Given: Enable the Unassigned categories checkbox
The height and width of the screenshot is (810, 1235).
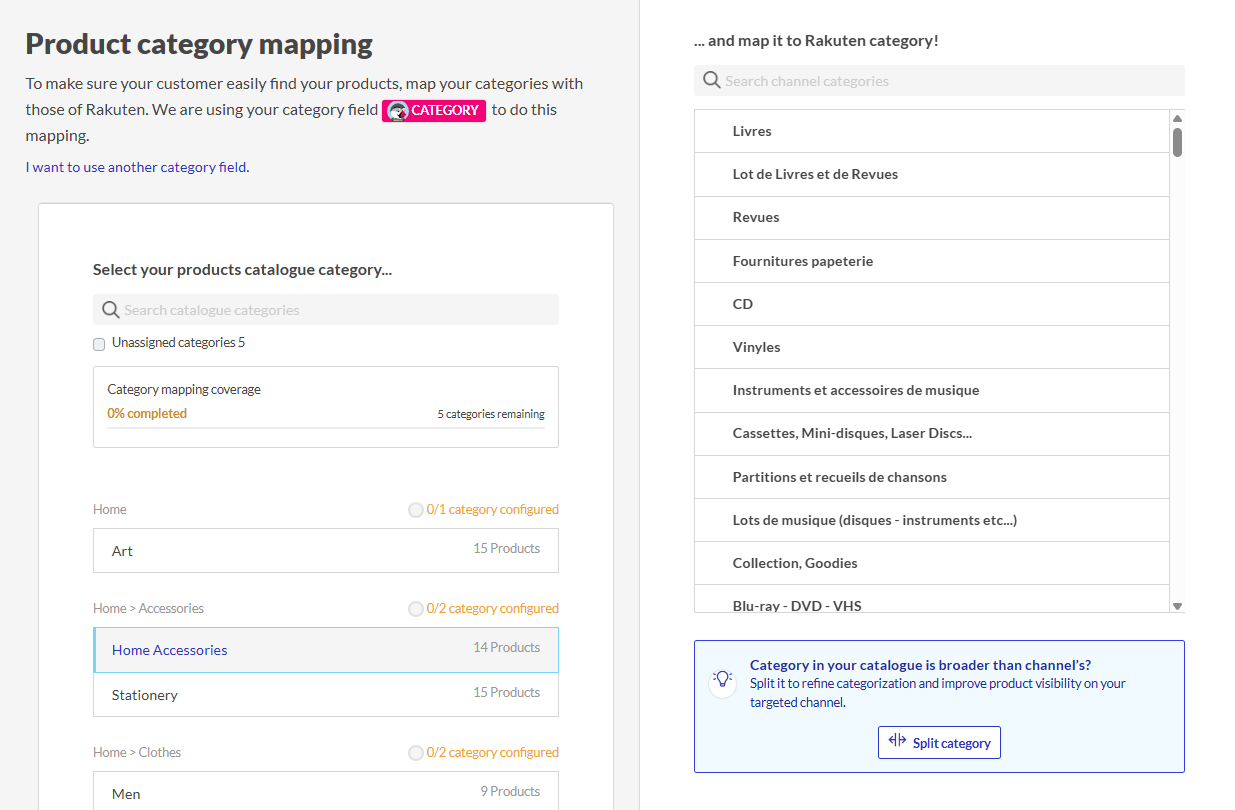Looking at the screenshot, I should 99,344.
